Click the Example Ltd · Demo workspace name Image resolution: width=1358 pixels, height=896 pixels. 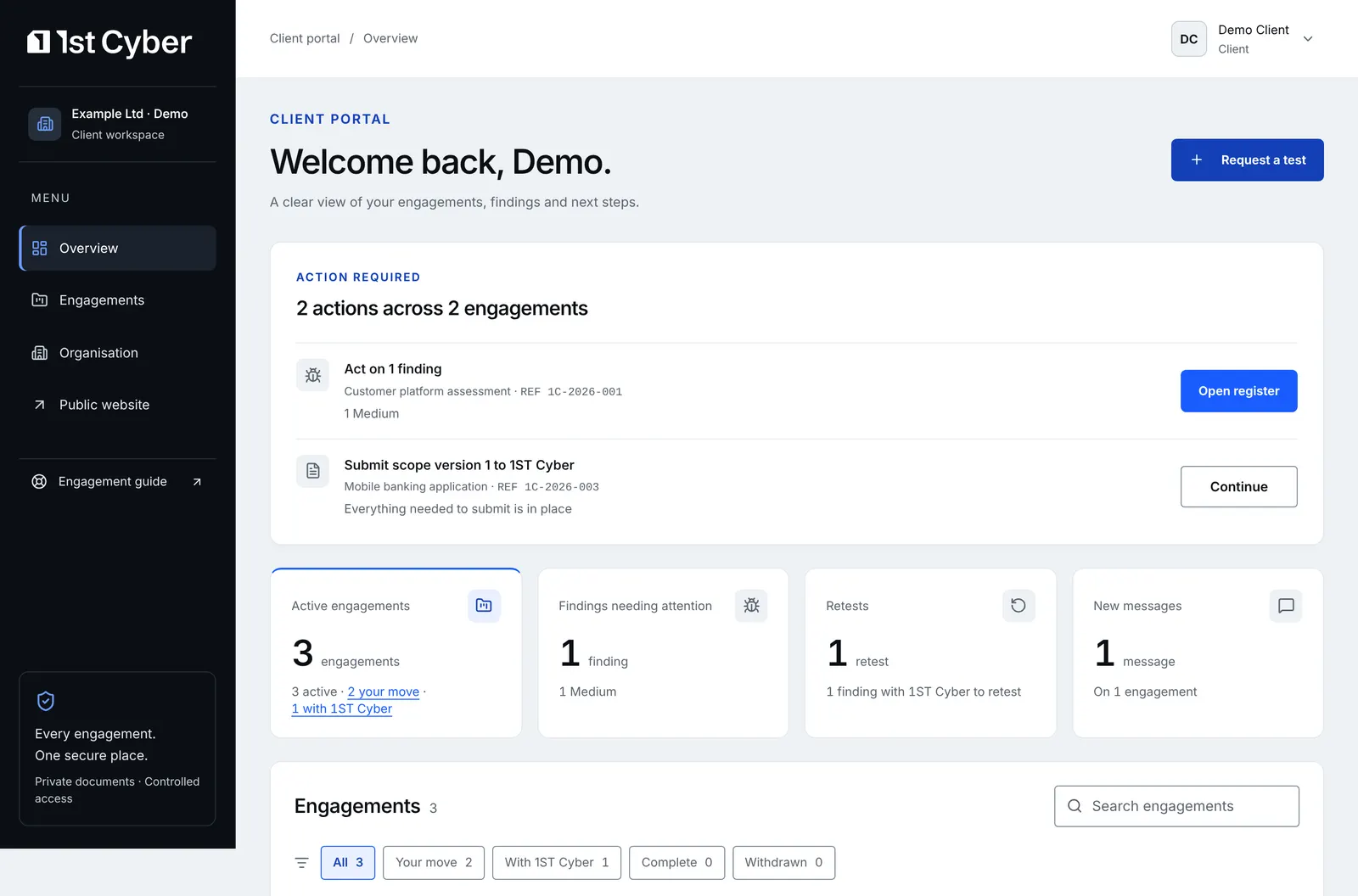pos(130,114)
